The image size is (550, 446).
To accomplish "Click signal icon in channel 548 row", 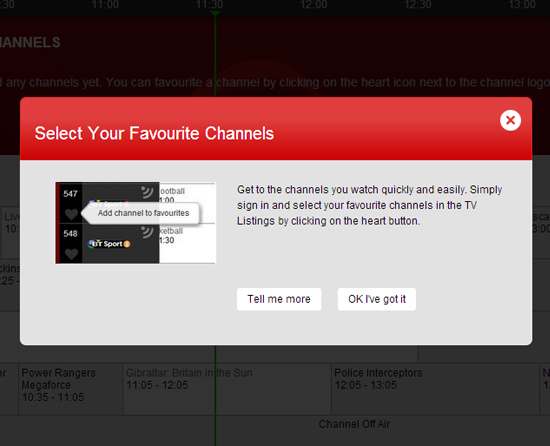I will (147, 232).
